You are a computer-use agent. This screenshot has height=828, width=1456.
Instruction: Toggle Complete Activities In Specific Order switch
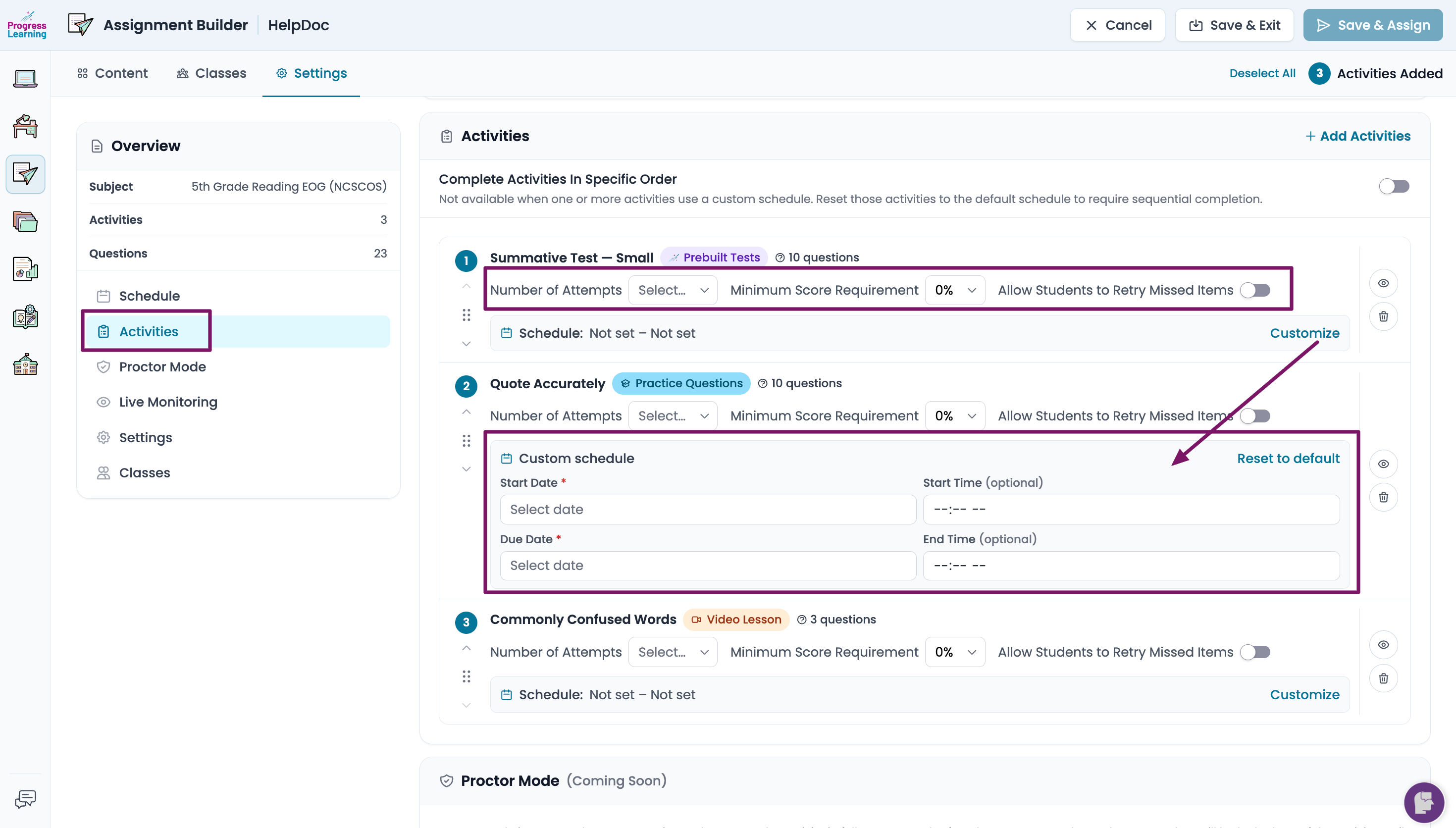1394,187
